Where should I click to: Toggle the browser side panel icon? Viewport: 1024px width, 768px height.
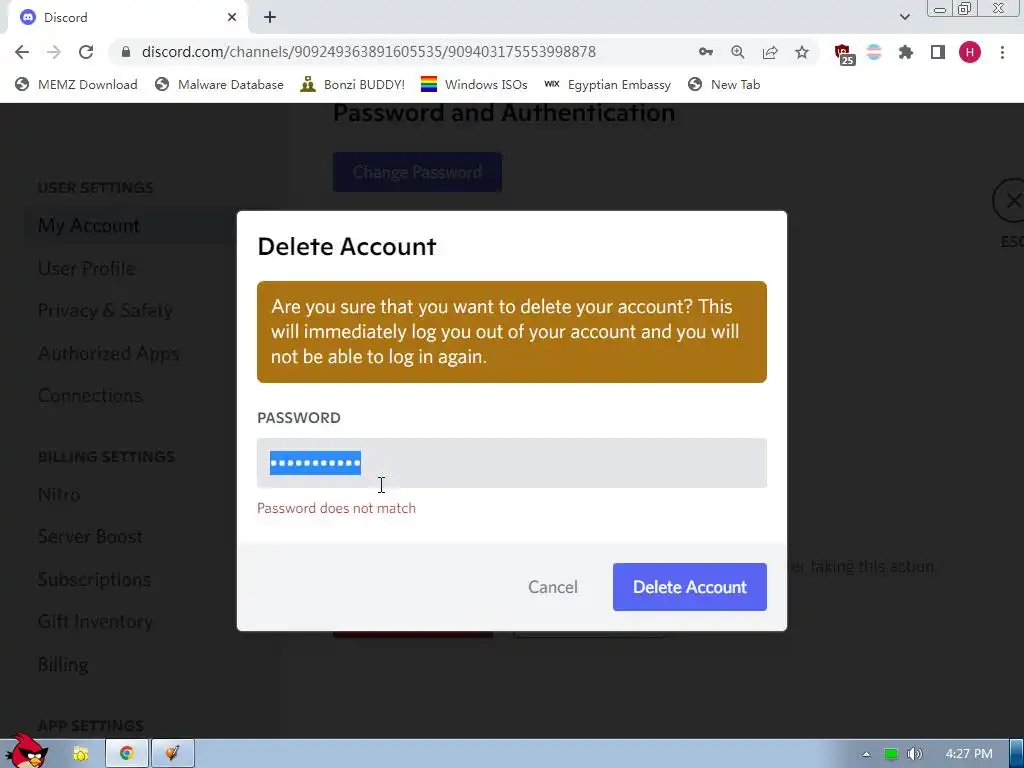coord(938,52)
